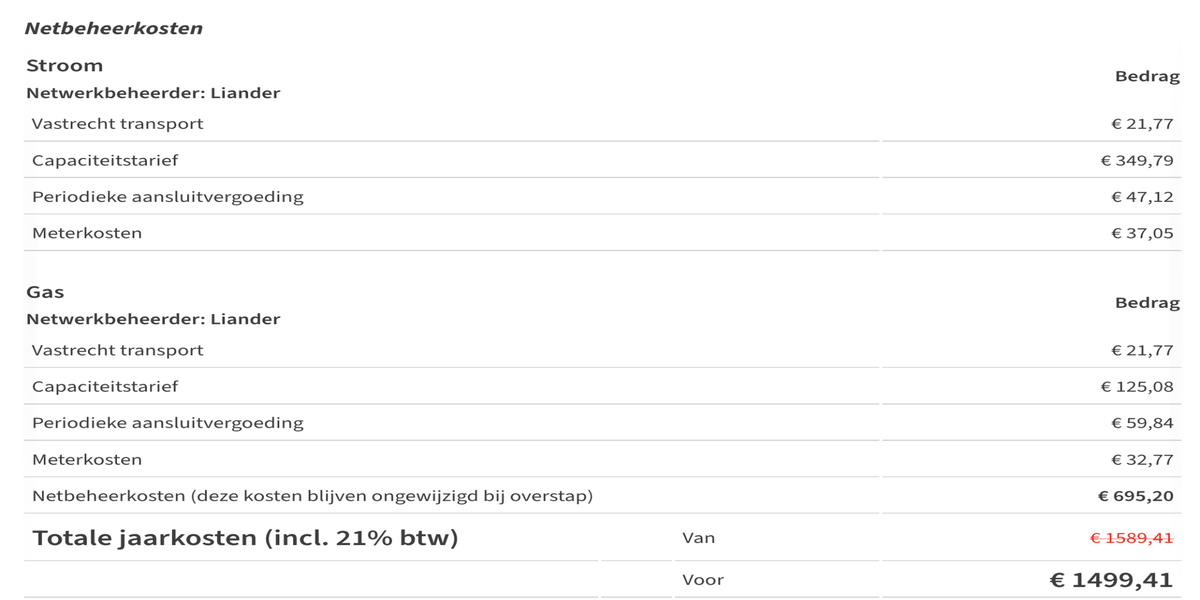
Task: Click the € 47,12 aansluitvergoeding amount
Action: 1142,197
